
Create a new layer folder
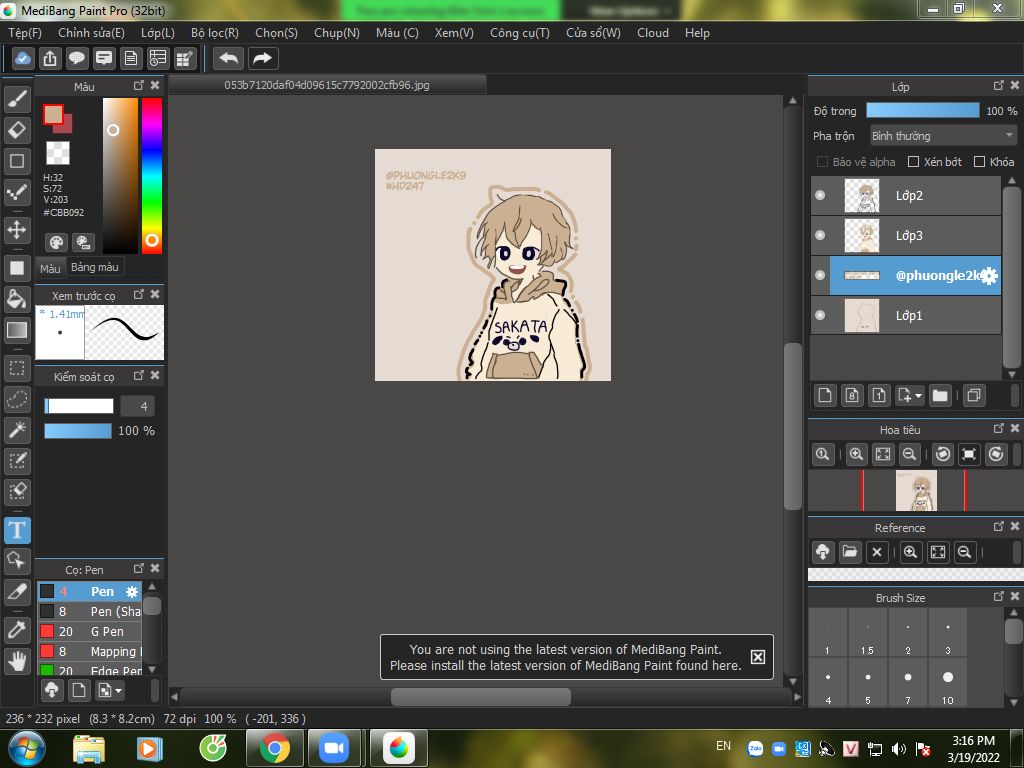[940, 395]
